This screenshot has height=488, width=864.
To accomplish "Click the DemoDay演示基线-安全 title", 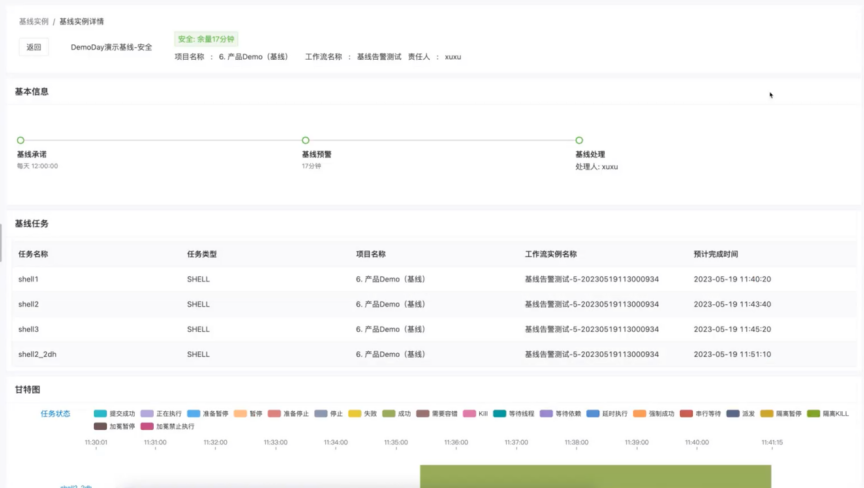I will coord(111,47).
